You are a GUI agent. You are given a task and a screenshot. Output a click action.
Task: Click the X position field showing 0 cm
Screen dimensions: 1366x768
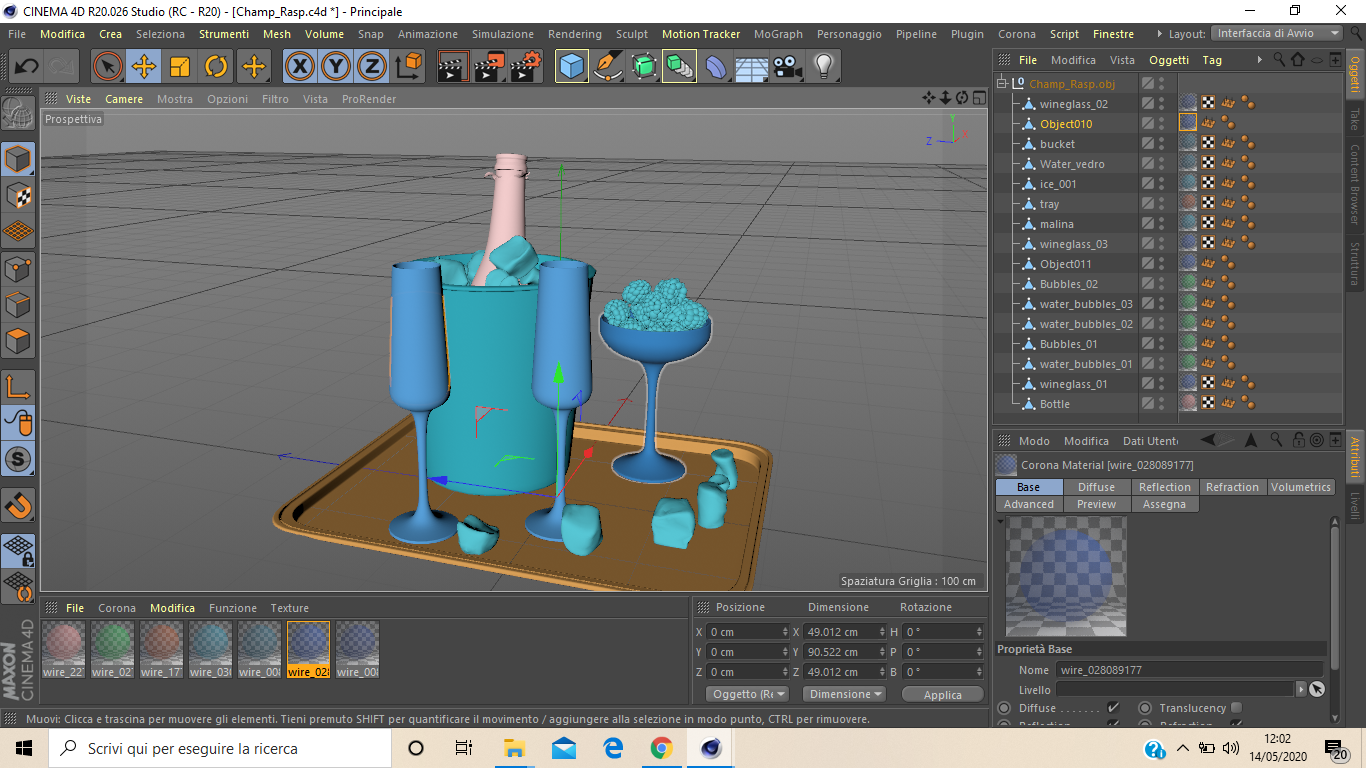coord(748,632)
